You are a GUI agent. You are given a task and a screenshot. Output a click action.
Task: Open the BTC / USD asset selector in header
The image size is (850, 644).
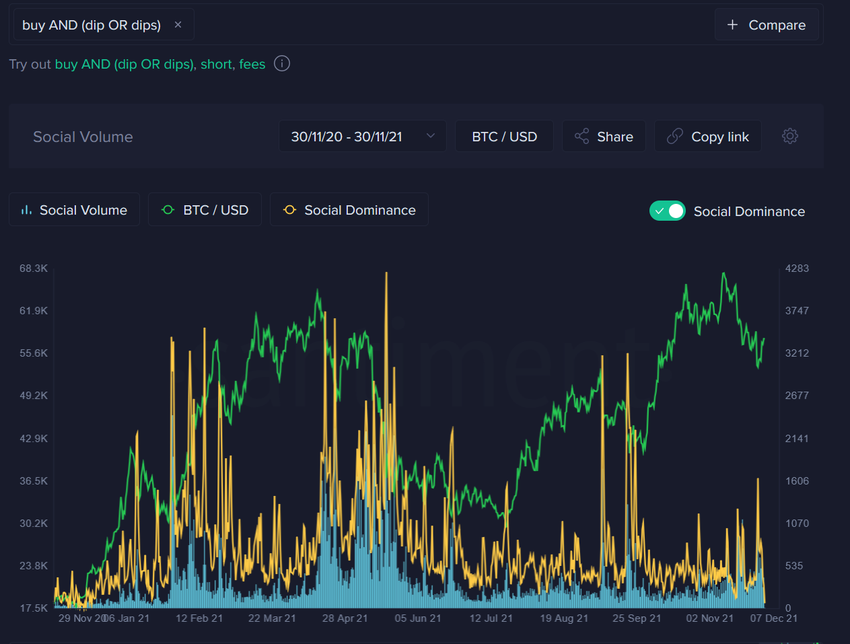[504, 136]
